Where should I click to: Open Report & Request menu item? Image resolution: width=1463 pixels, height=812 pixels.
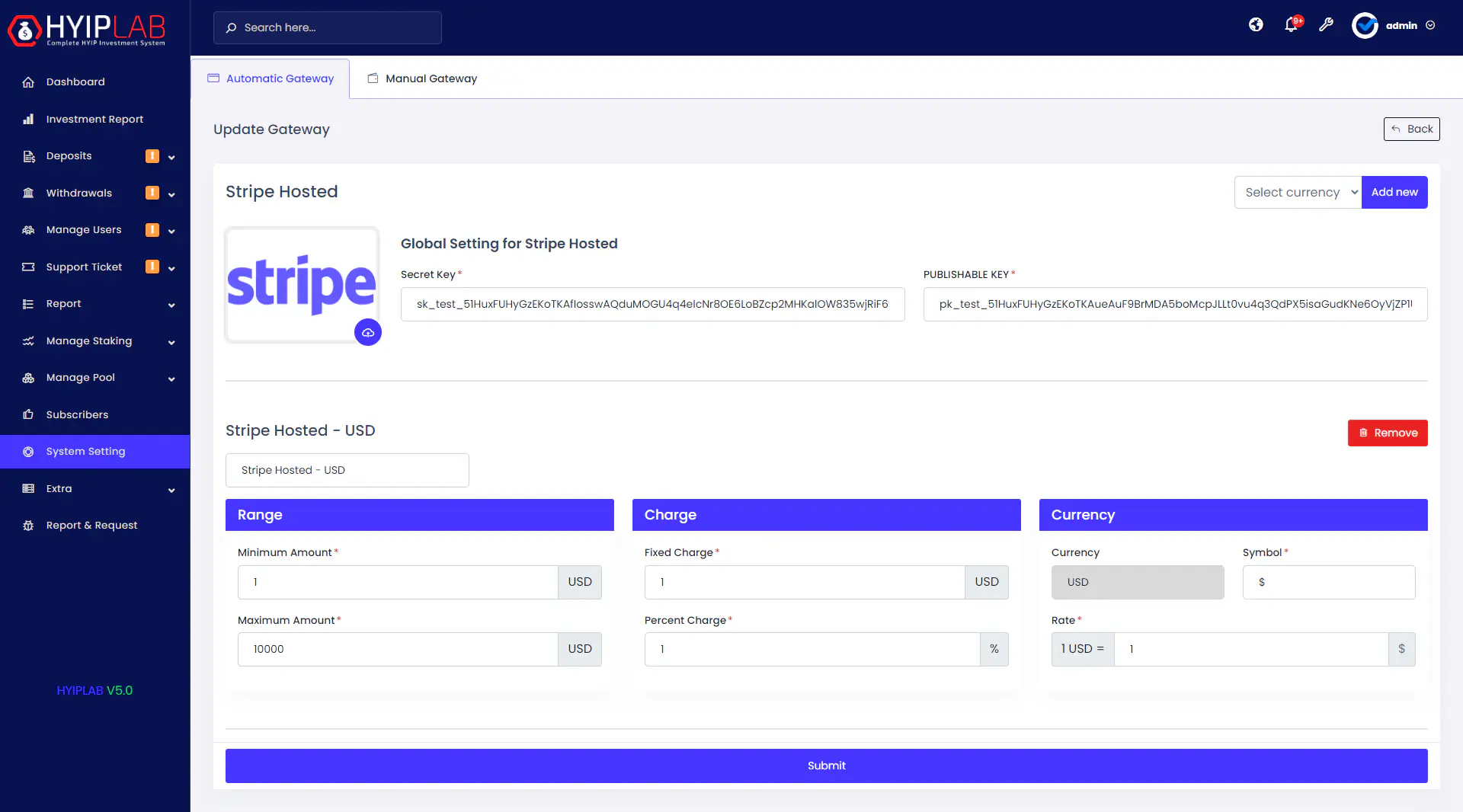95,526
